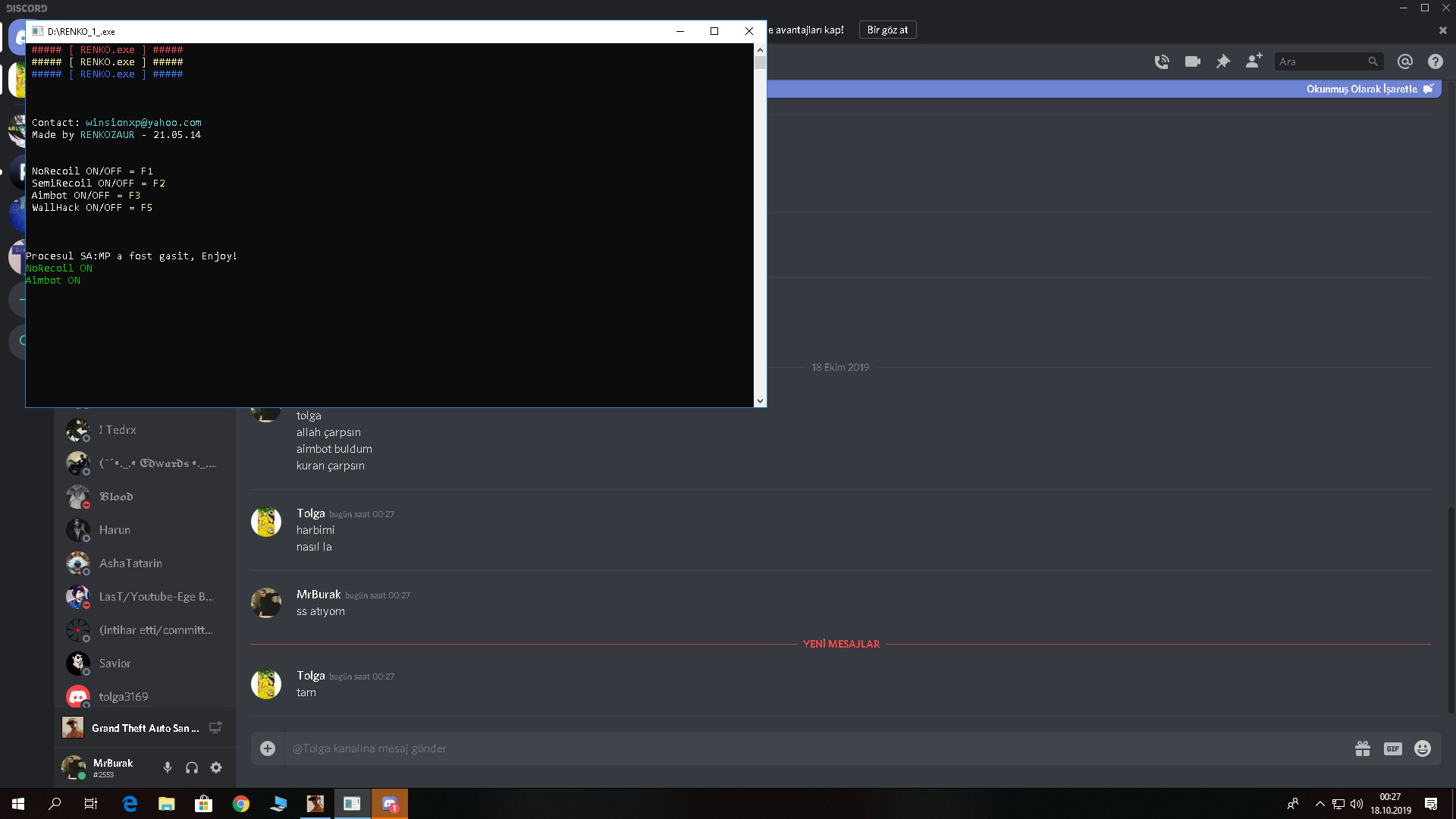Screen dimensions: 1456x819
Task: Open the GIF picker
Action: pyautogui.click(x=1392, y=748)
